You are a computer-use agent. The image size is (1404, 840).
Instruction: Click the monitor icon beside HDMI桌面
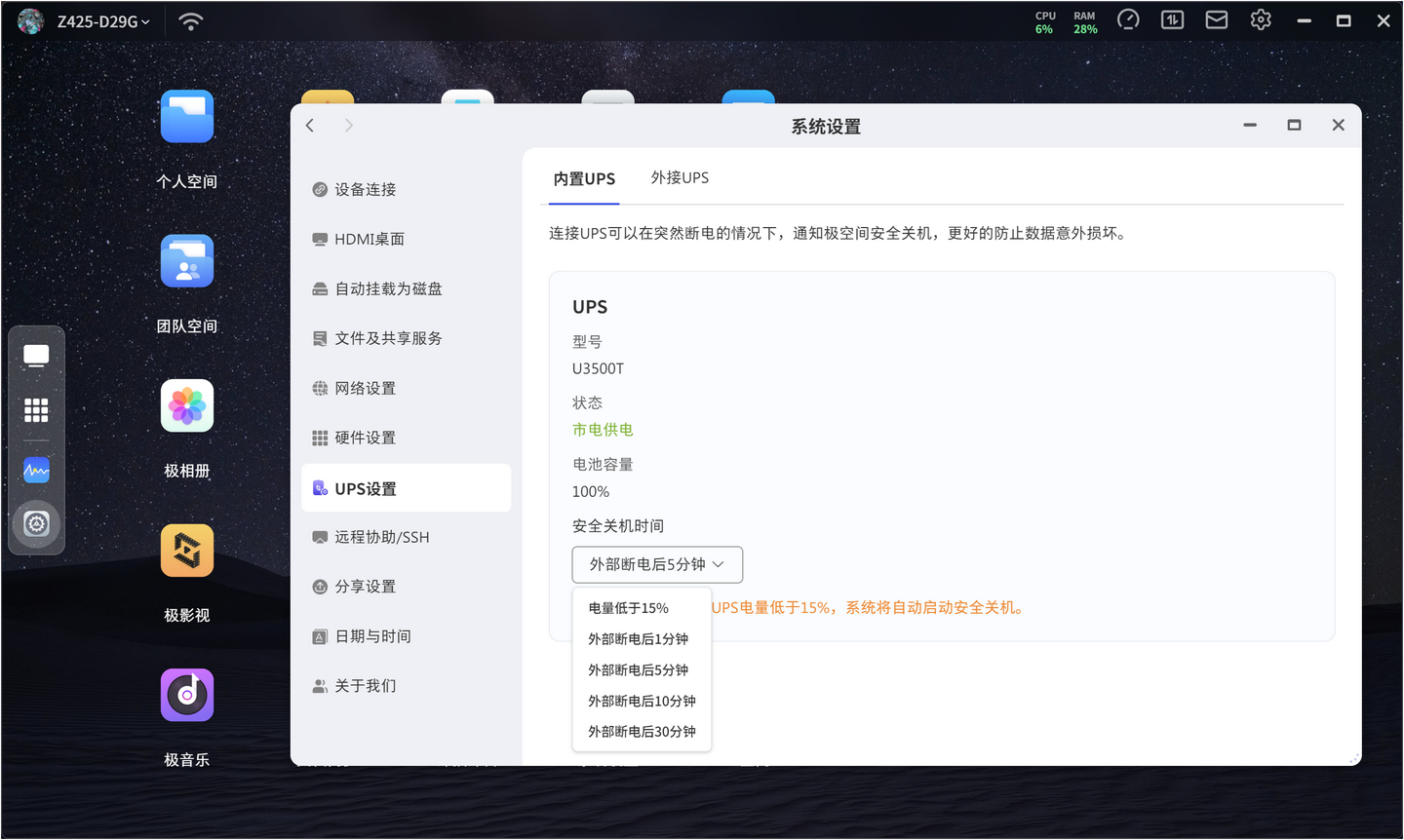tap(320, 239)
